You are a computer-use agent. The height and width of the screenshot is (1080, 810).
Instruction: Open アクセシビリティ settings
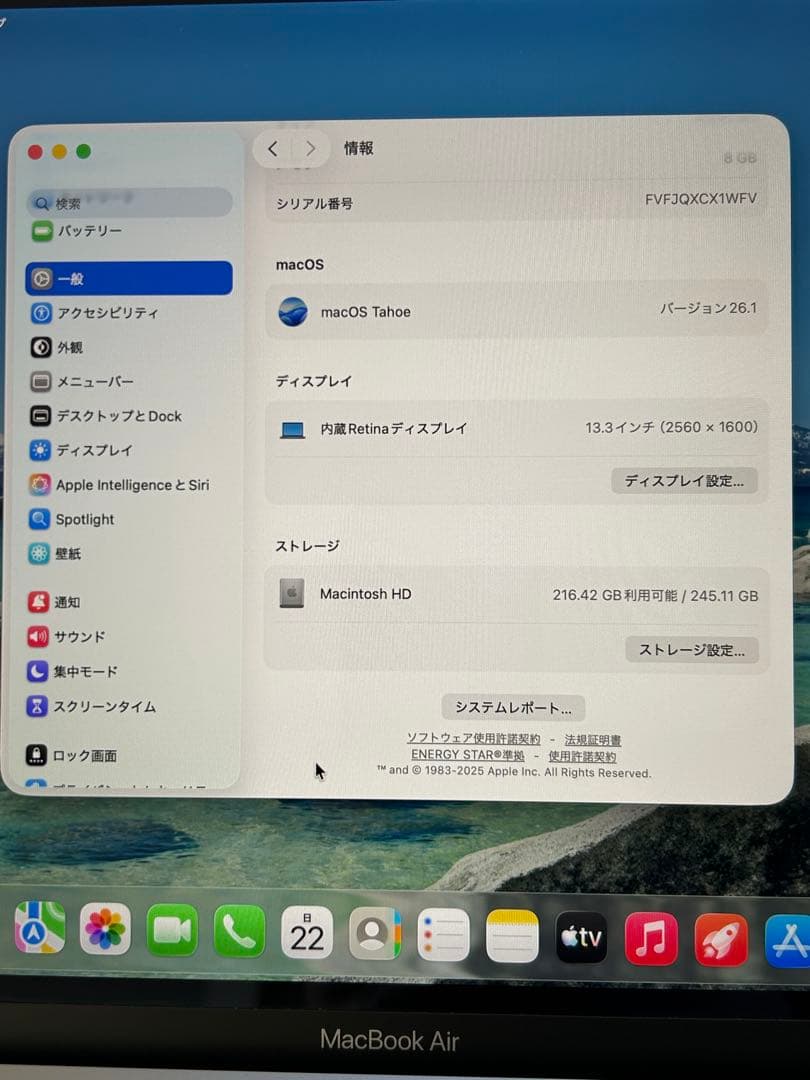coord(94,313)
